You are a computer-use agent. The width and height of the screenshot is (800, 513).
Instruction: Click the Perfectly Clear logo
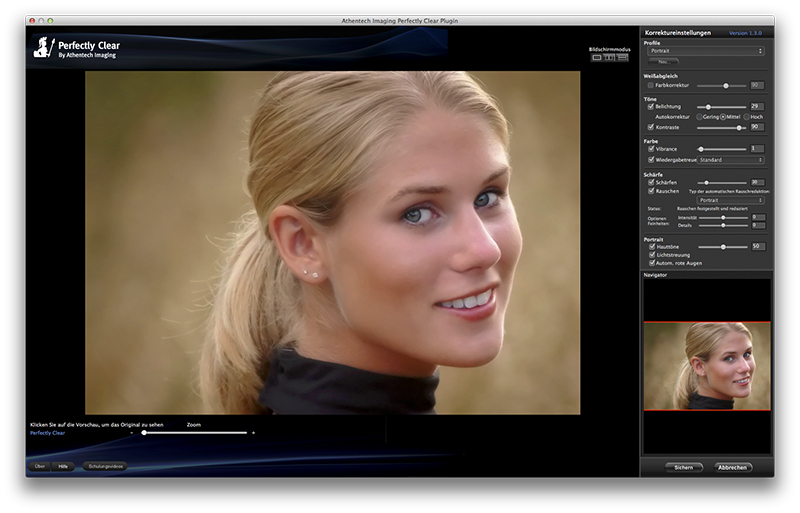[x=75, y=48]
